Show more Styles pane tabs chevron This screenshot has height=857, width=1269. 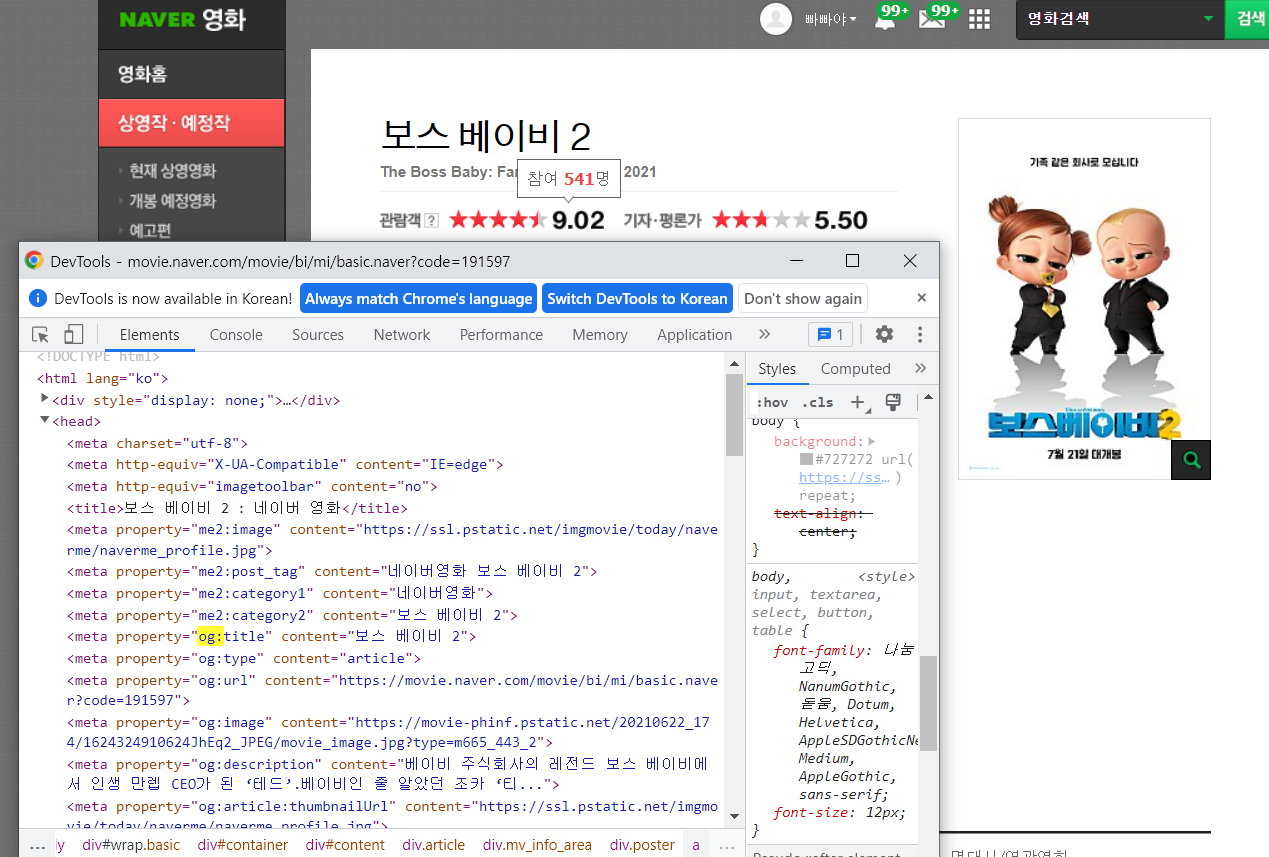click(x=921, y=368)
